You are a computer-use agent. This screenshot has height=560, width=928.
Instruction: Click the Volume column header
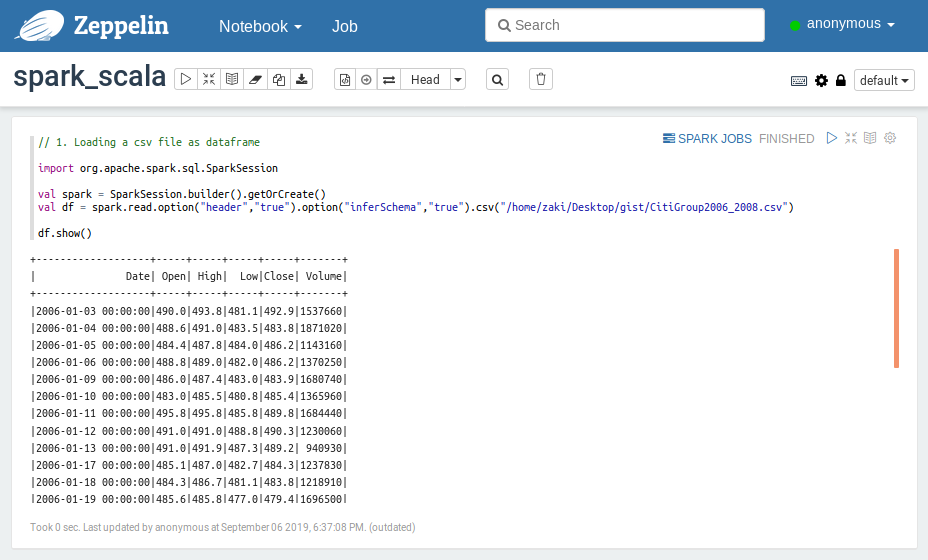(x=323, y=276)
